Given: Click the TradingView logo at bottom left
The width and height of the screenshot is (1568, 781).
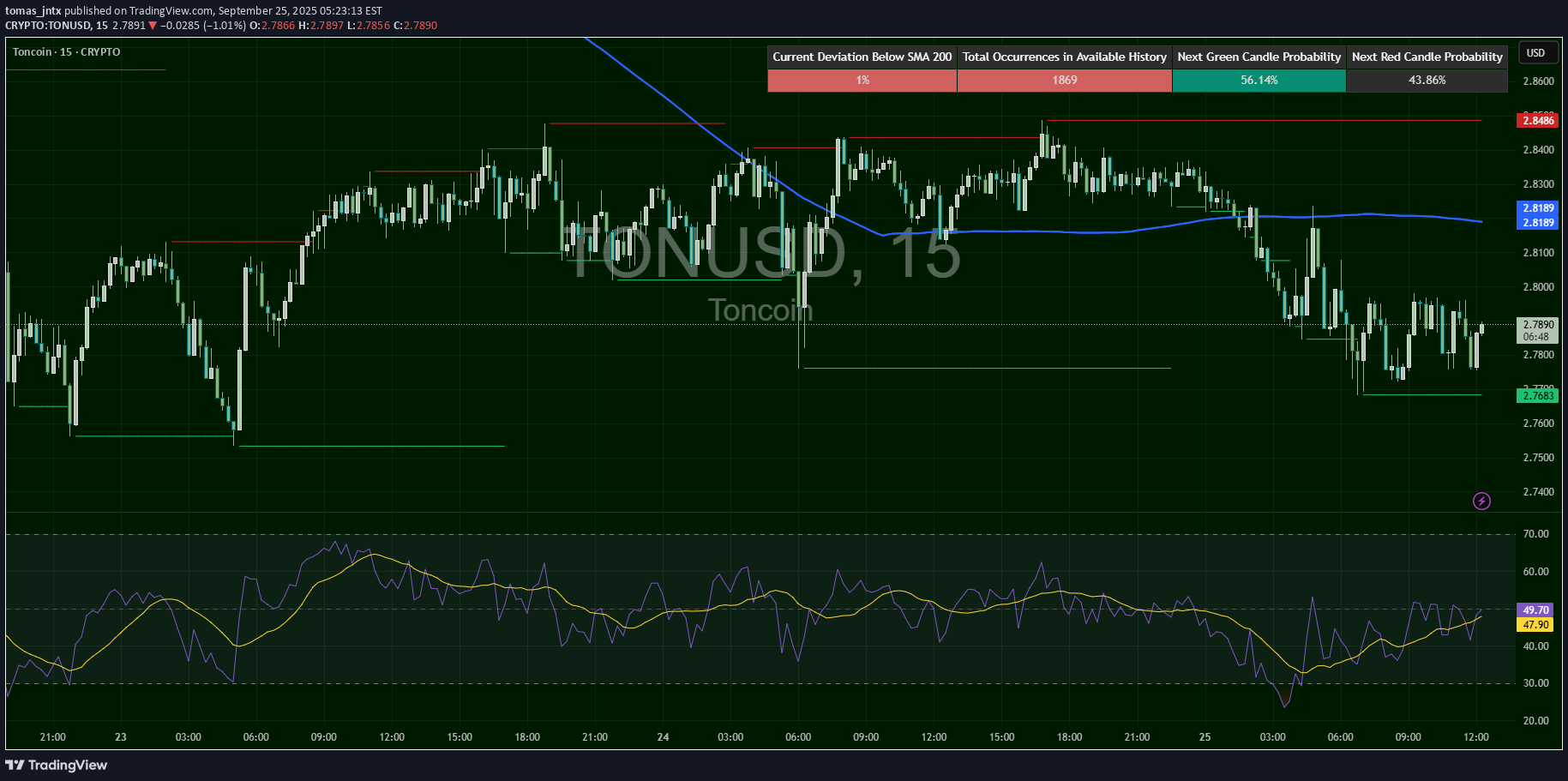Looking at the screenshot, I should pos(57,765).
